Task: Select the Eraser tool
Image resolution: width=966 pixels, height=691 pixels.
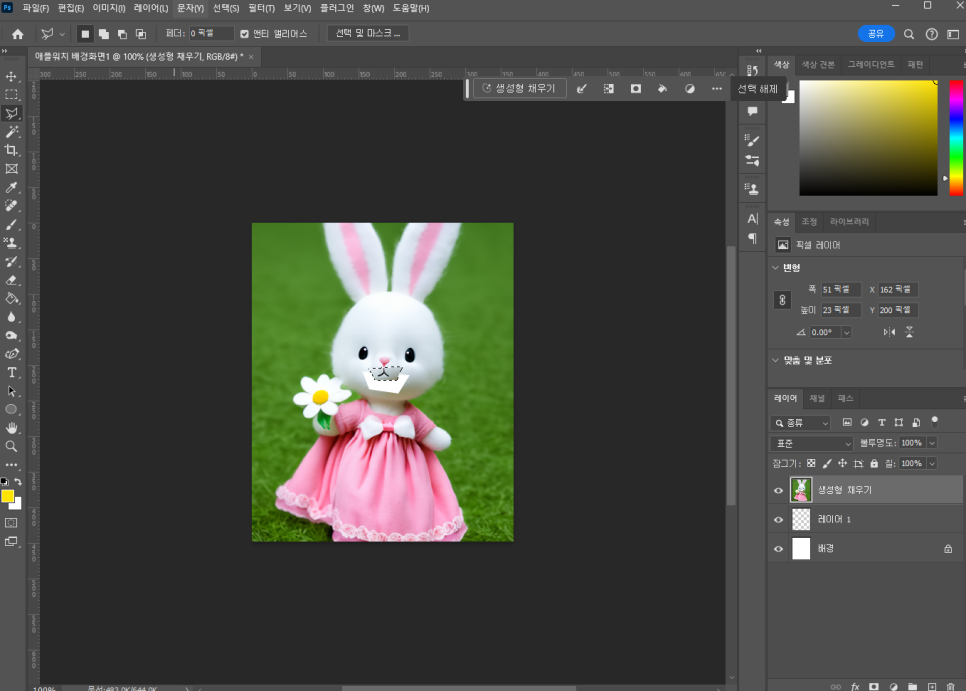Action: click(x=12, y=280)
